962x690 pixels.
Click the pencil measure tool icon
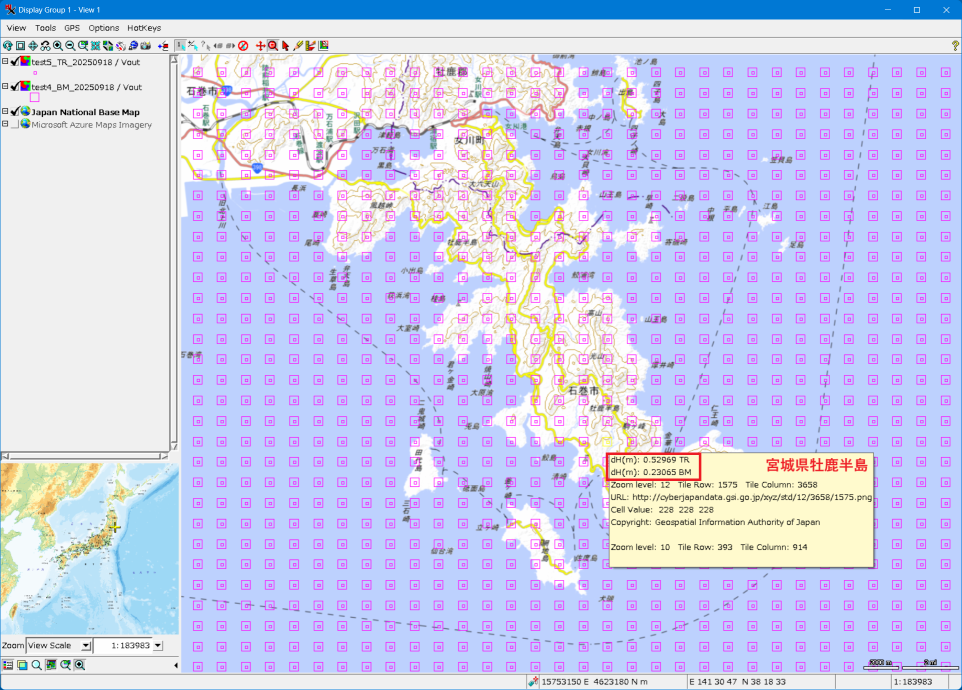point(298,46)
